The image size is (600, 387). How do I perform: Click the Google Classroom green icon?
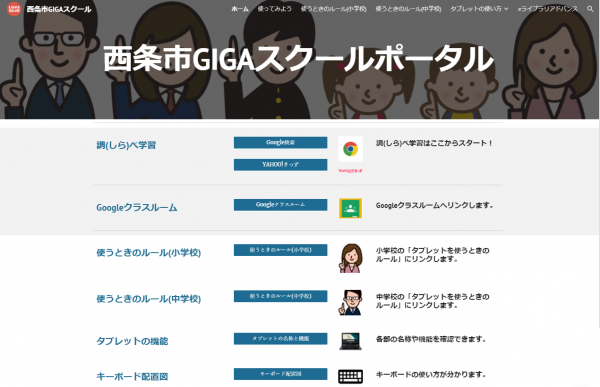[x=350, y=208]
